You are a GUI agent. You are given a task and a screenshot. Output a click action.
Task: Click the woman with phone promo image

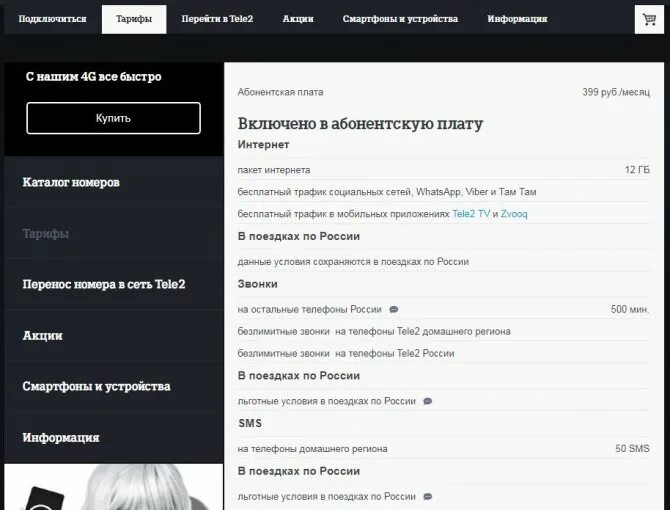click(x=114, y=487)
